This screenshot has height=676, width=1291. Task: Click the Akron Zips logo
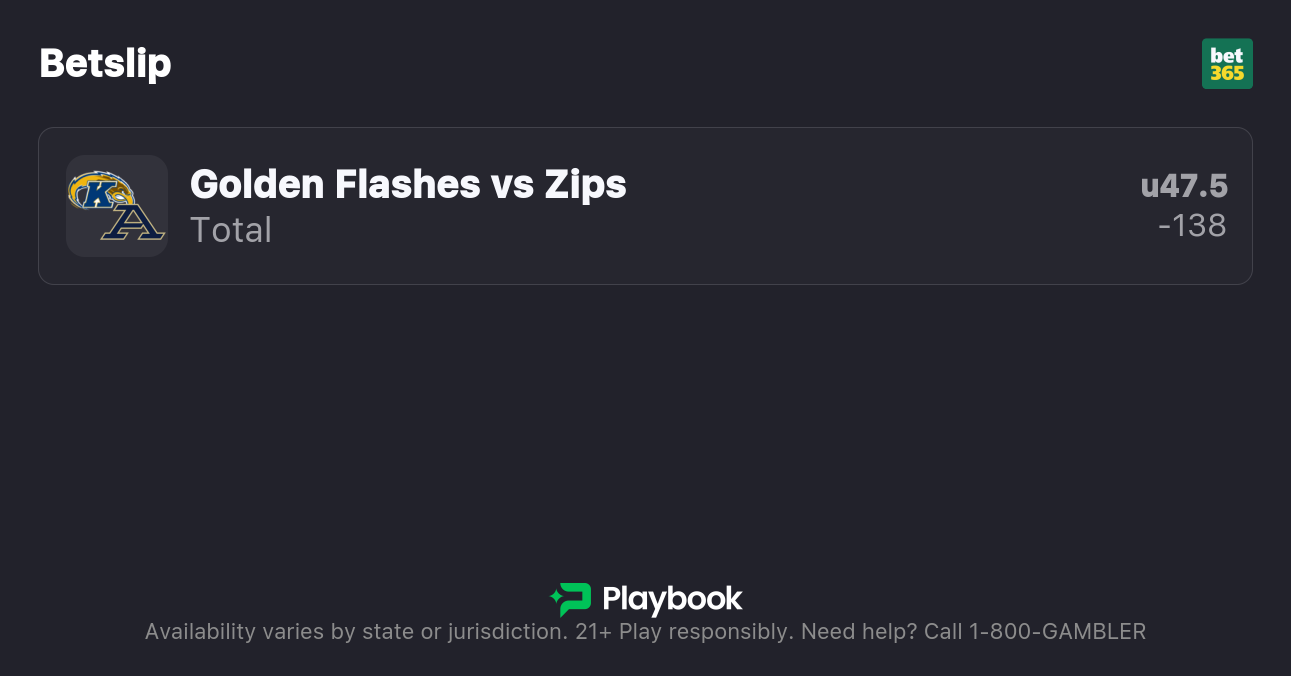click(x=134, y=225)
